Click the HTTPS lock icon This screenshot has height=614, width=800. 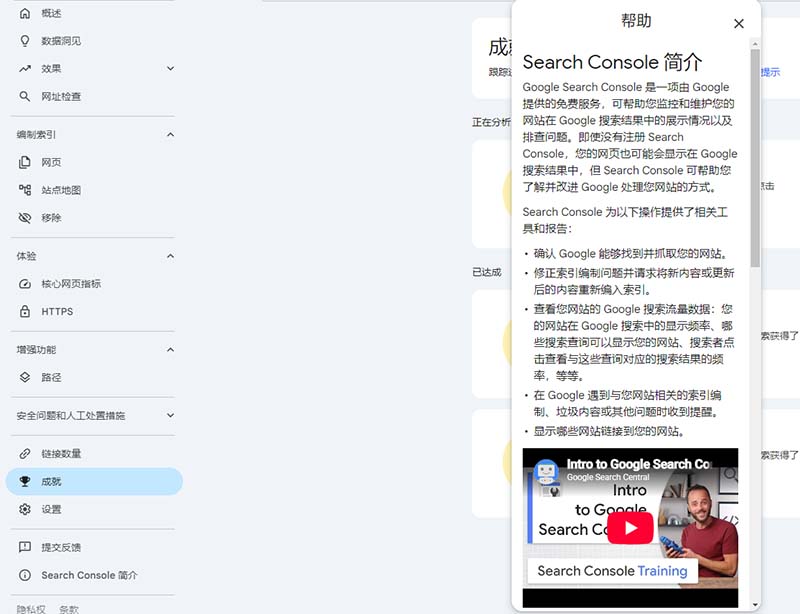point(24,311)
